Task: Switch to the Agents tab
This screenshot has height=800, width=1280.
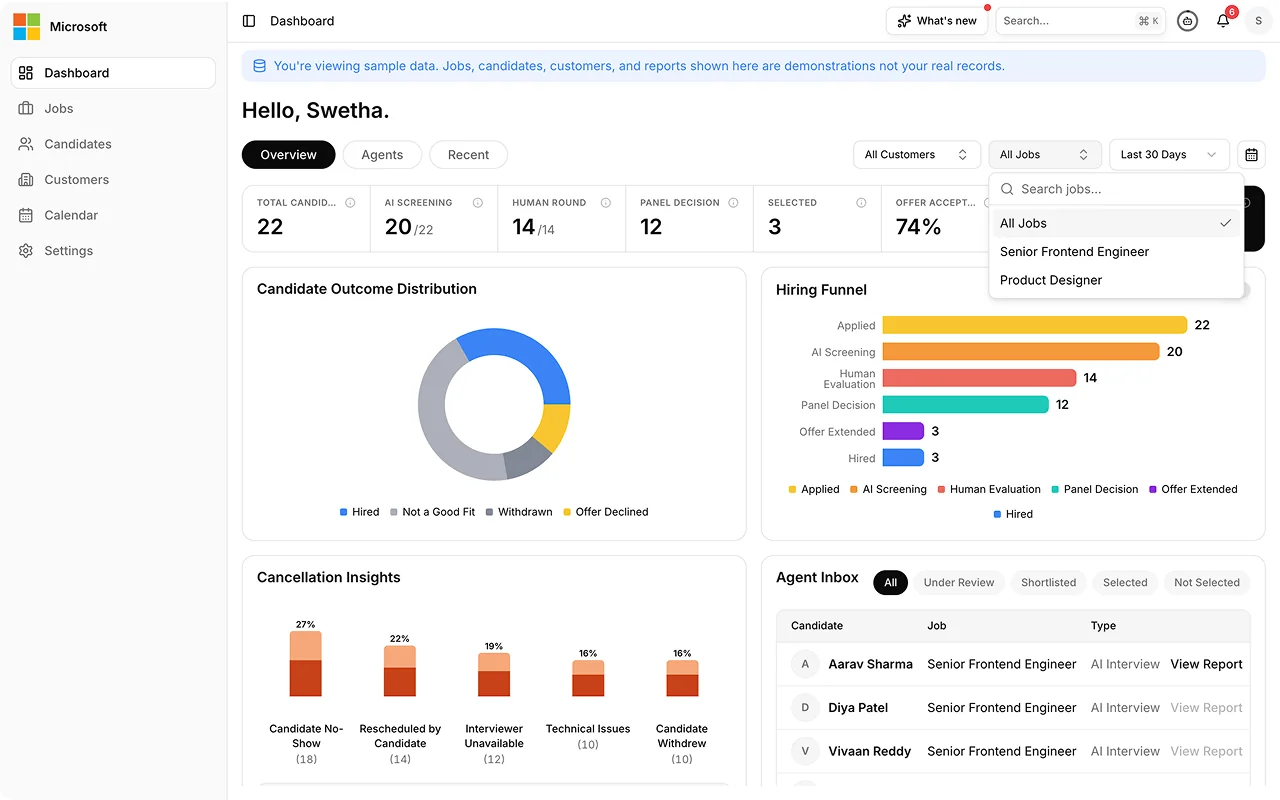Action: 382,155
